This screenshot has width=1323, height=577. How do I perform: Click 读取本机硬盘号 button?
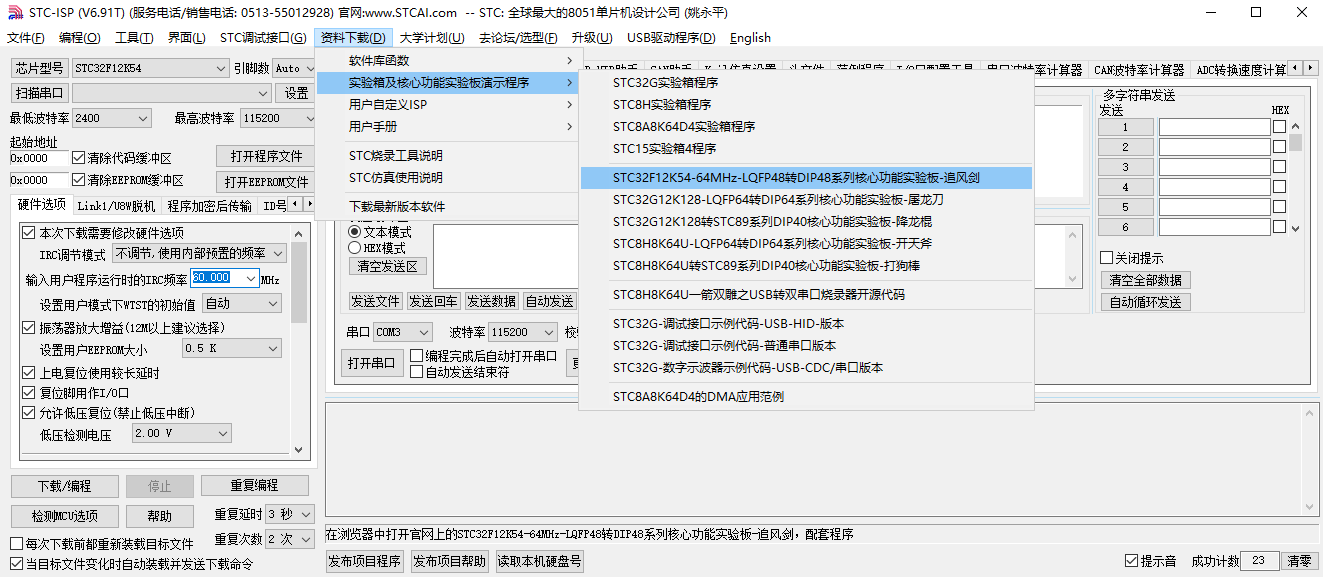click(539, 562)
